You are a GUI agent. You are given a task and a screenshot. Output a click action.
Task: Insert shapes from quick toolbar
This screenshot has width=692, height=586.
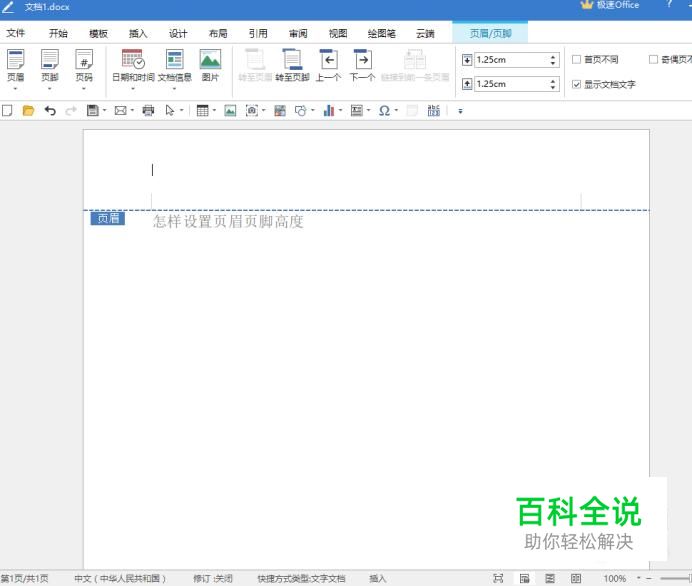301,110
